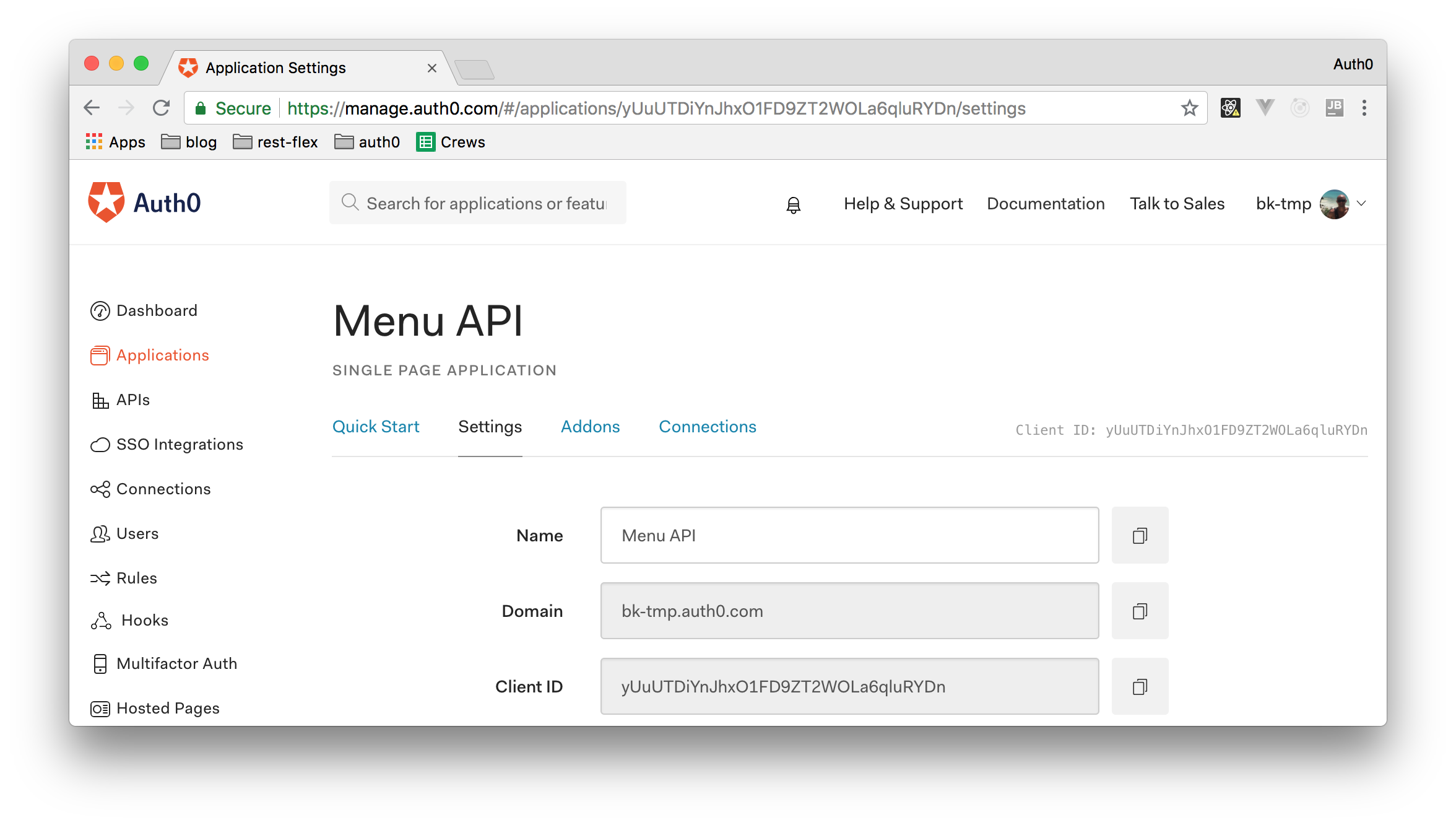The height and width of the screenshot is (825, 1456).
Task: Copy the Domain field value
Action: click(1139, 611)
